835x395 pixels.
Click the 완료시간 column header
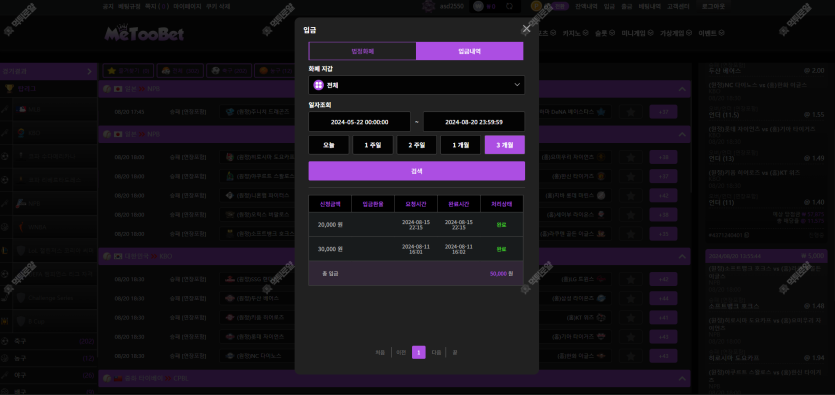(x=459, y=204)
